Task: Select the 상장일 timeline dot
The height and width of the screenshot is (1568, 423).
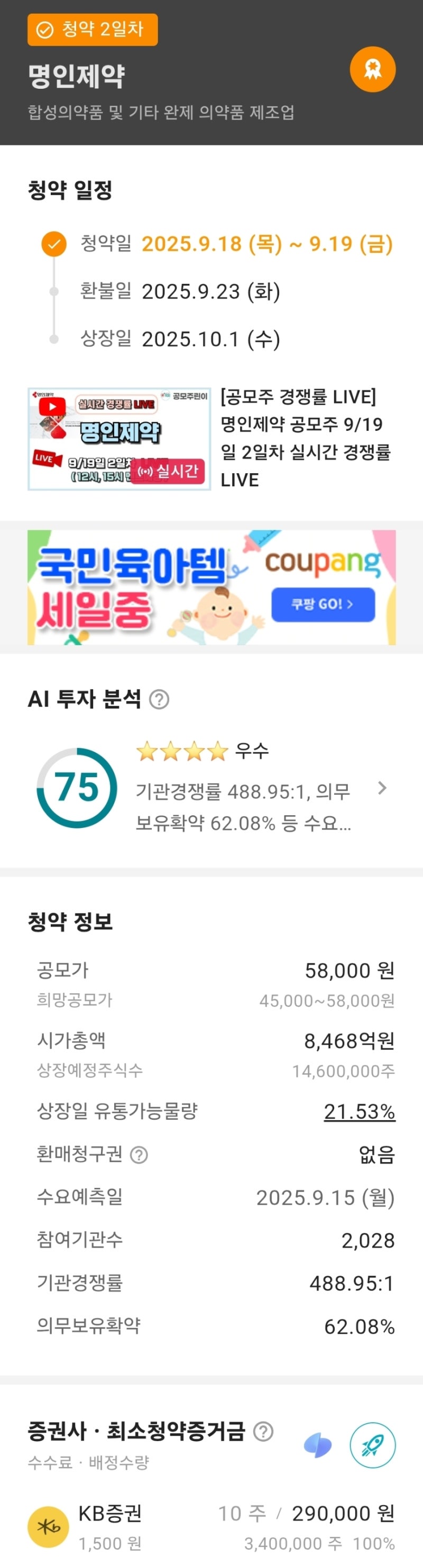Action: [x=54, y=339]
